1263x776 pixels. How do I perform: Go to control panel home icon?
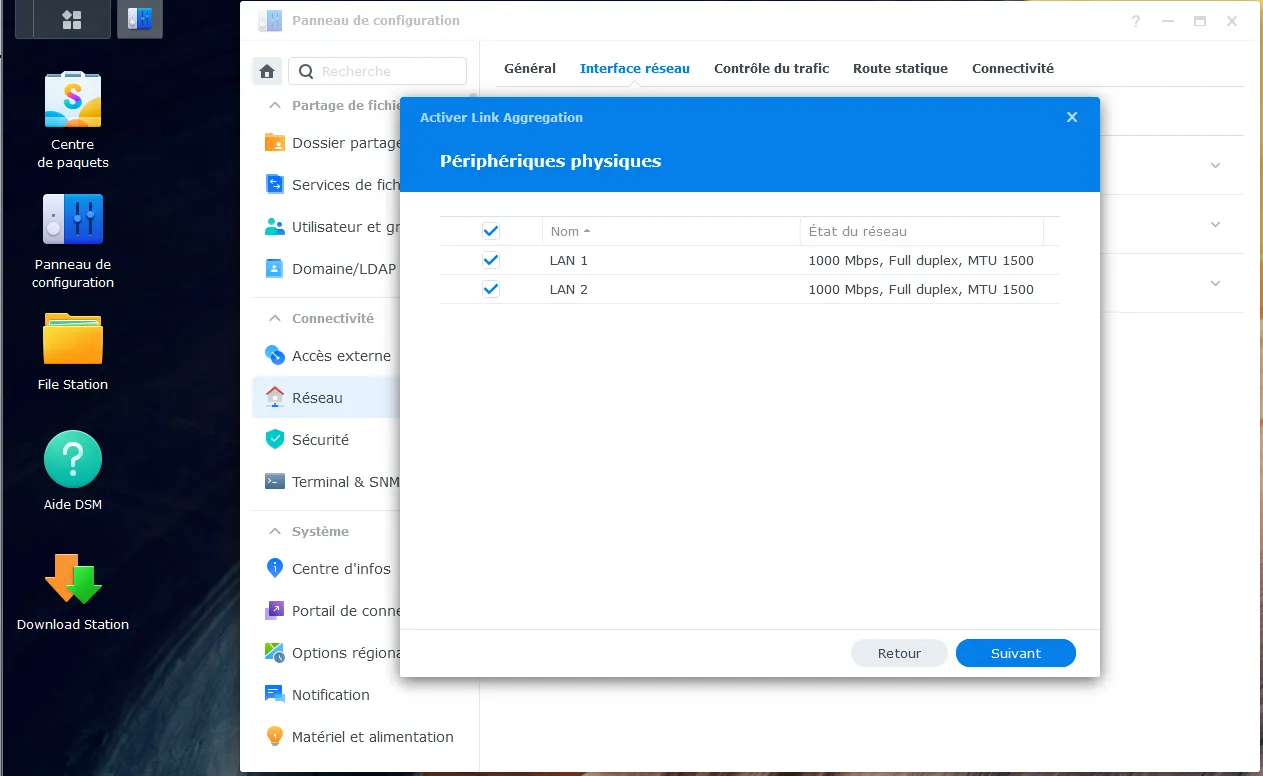pyautogui.click(x=267, y=71)
